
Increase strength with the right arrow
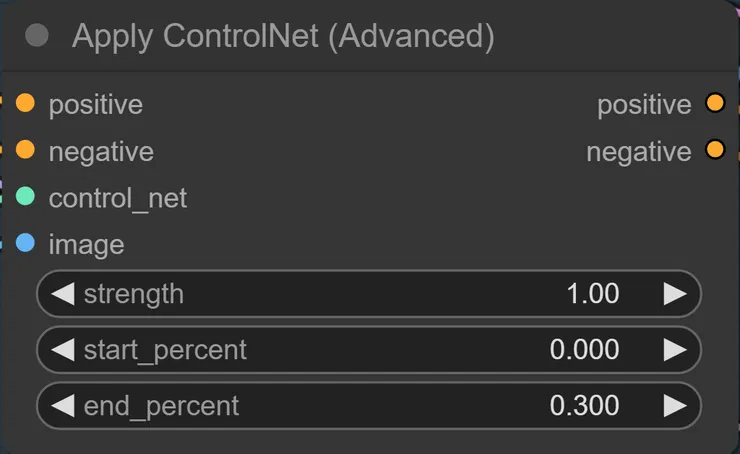coord(675,293)
